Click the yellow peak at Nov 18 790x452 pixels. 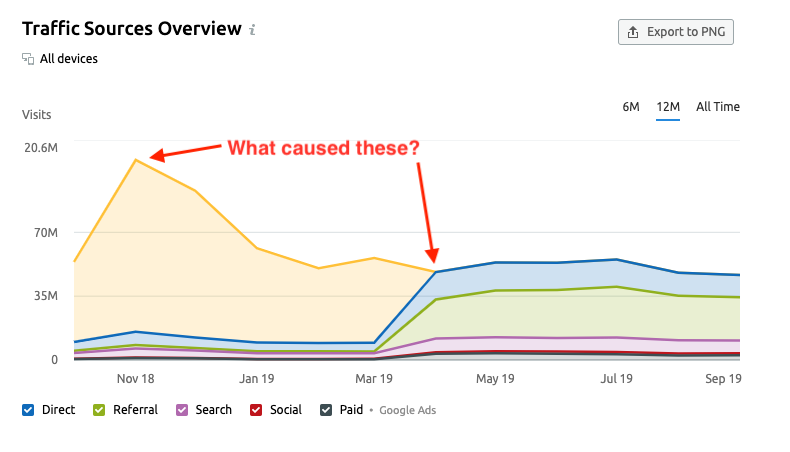[135, 160]
